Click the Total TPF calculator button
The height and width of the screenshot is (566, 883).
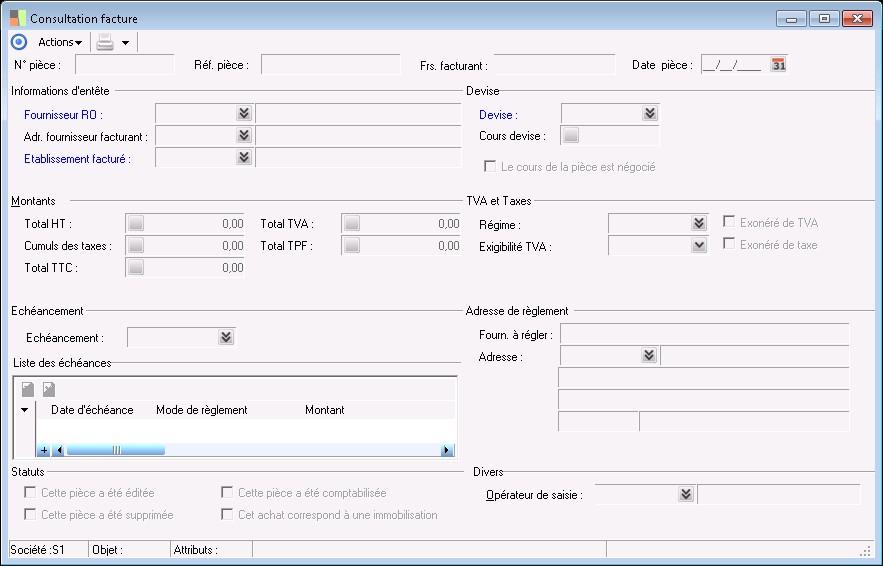352,246
